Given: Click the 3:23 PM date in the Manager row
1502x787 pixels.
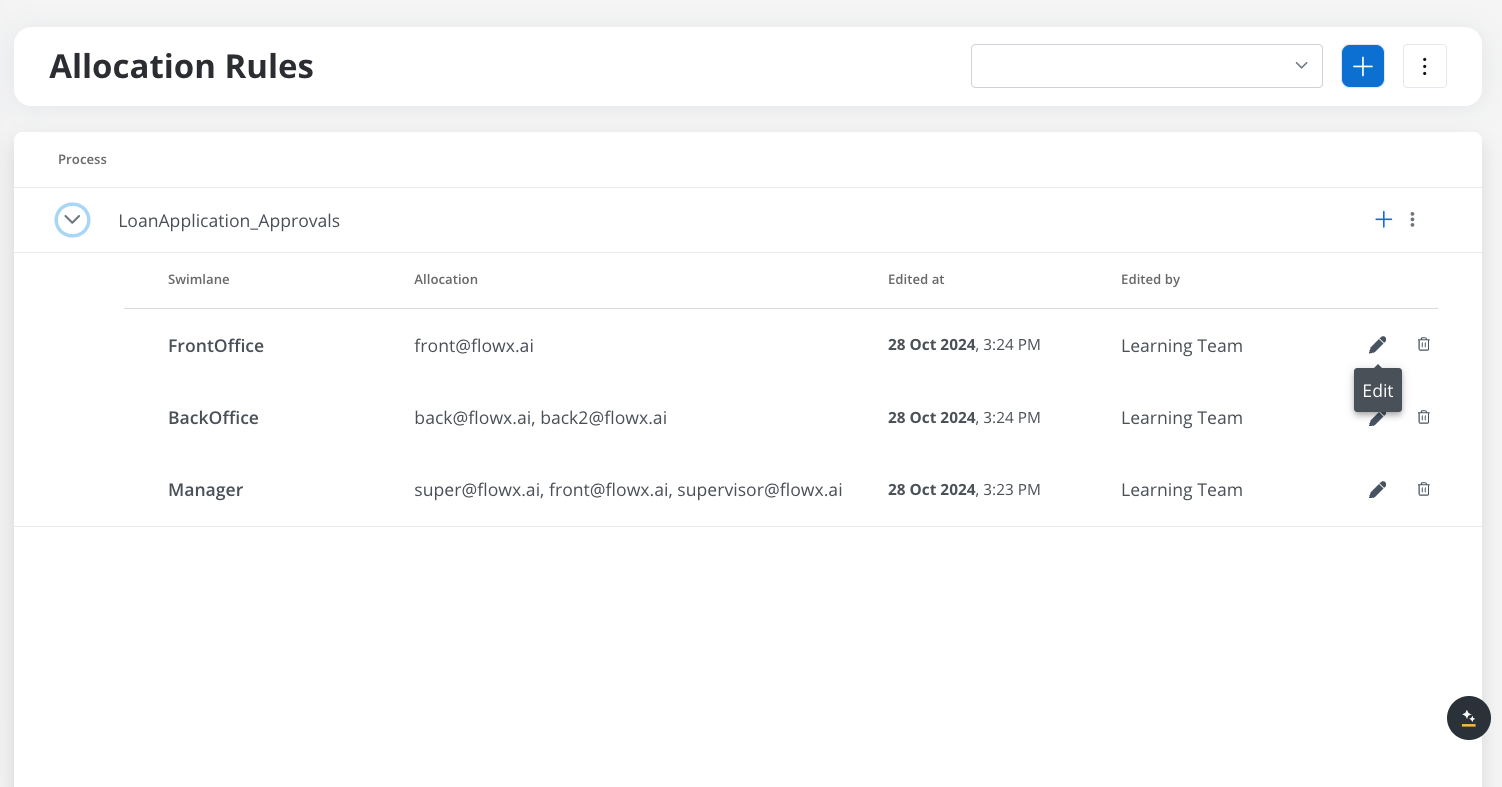Looking at the screenshot, I should point(964,490).
